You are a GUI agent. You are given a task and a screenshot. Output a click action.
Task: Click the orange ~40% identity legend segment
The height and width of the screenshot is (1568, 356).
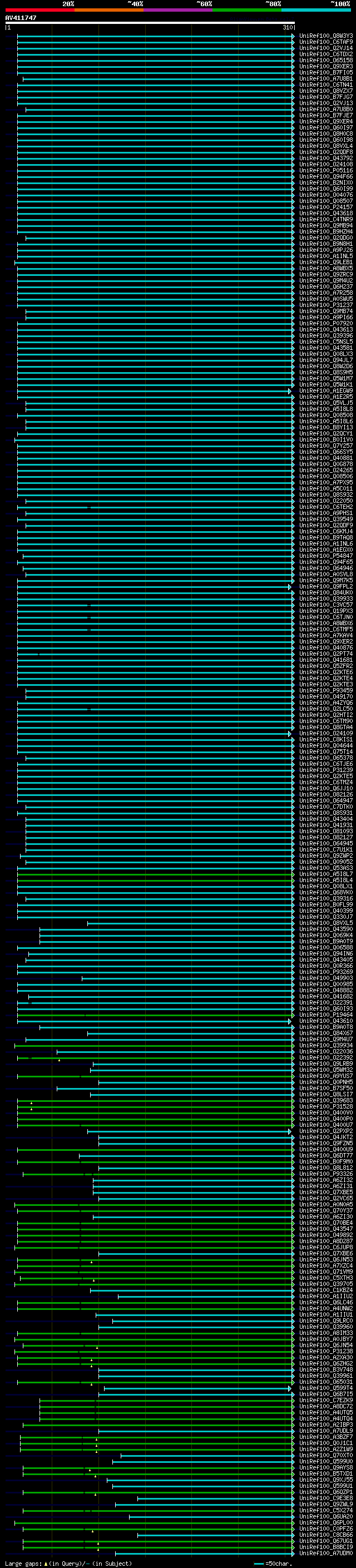[x=109, y=10]
